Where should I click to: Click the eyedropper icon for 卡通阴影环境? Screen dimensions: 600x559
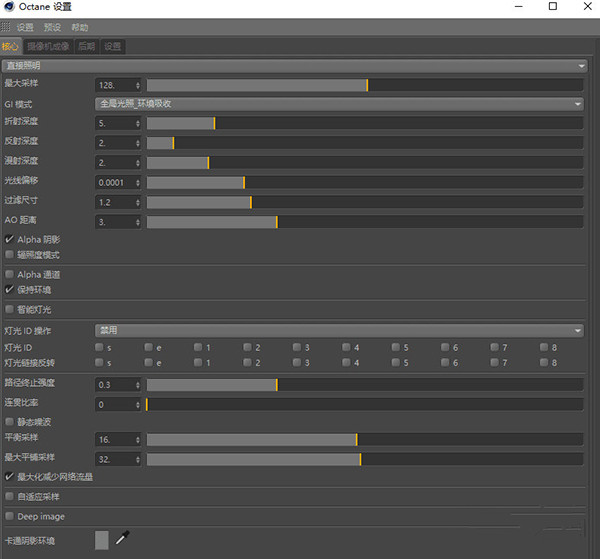122,540
